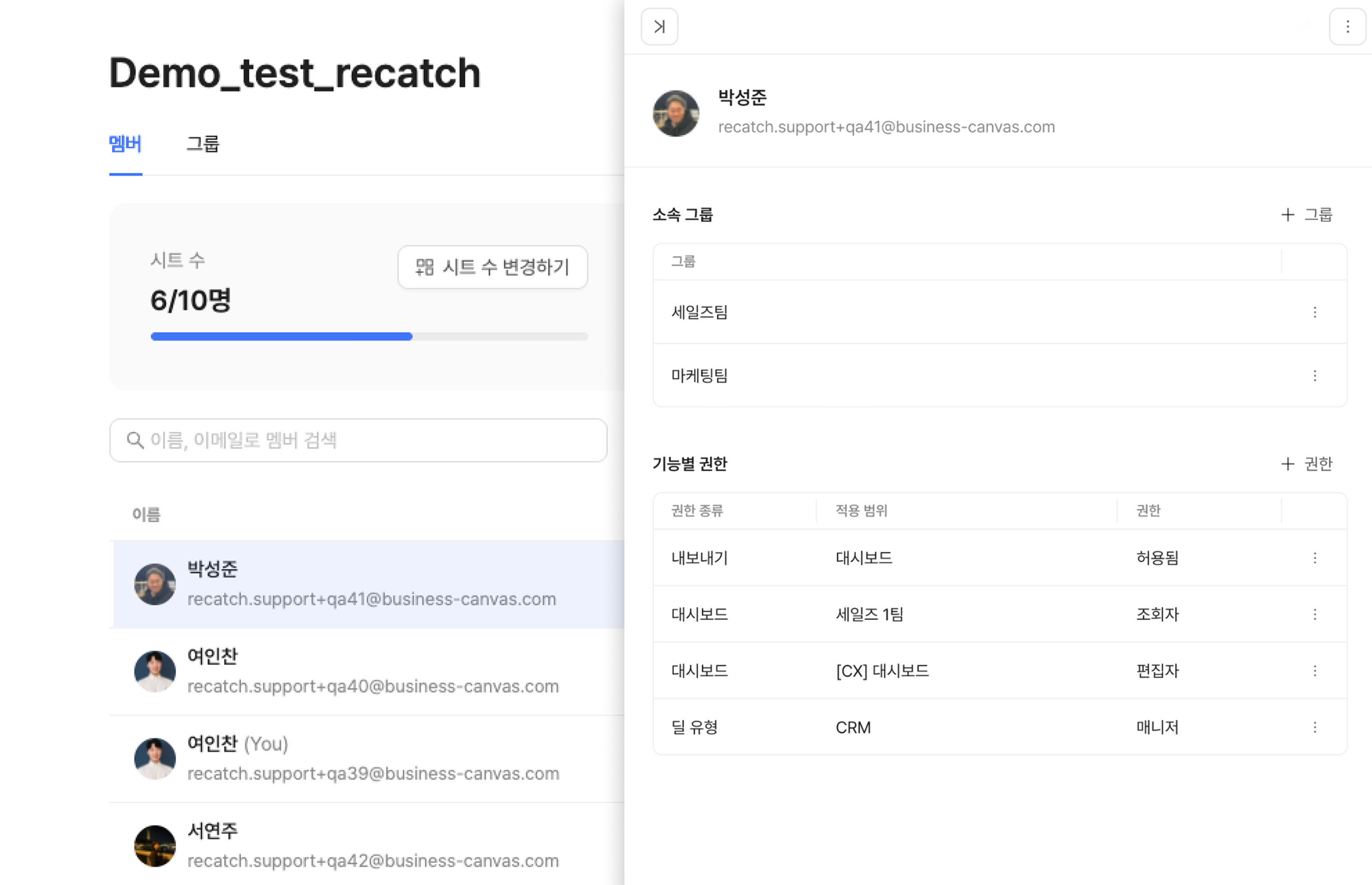
Task: Focus the member search input field
Action: 358,439
